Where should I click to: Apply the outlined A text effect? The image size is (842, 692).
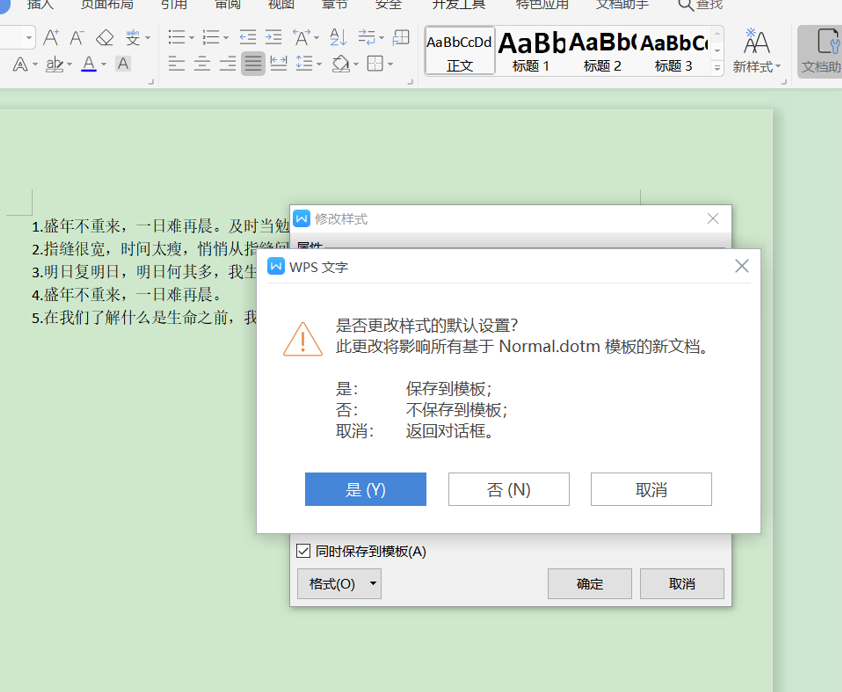tap(20, 64)
